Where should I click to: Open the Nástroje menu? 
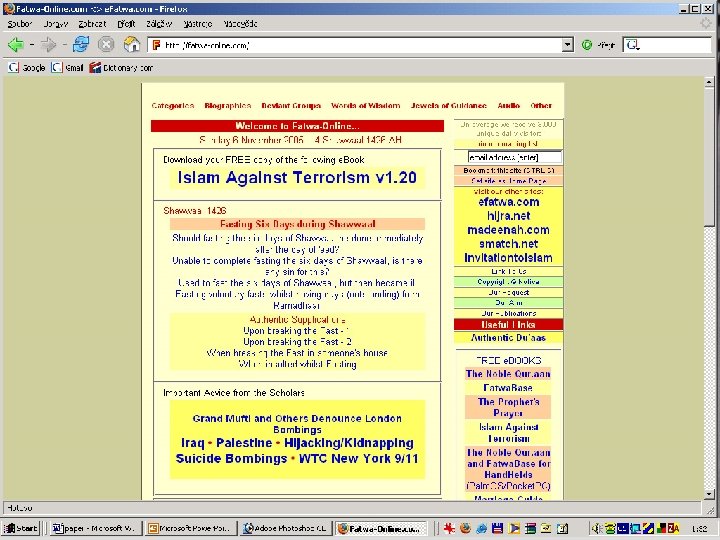pos(198,24)
